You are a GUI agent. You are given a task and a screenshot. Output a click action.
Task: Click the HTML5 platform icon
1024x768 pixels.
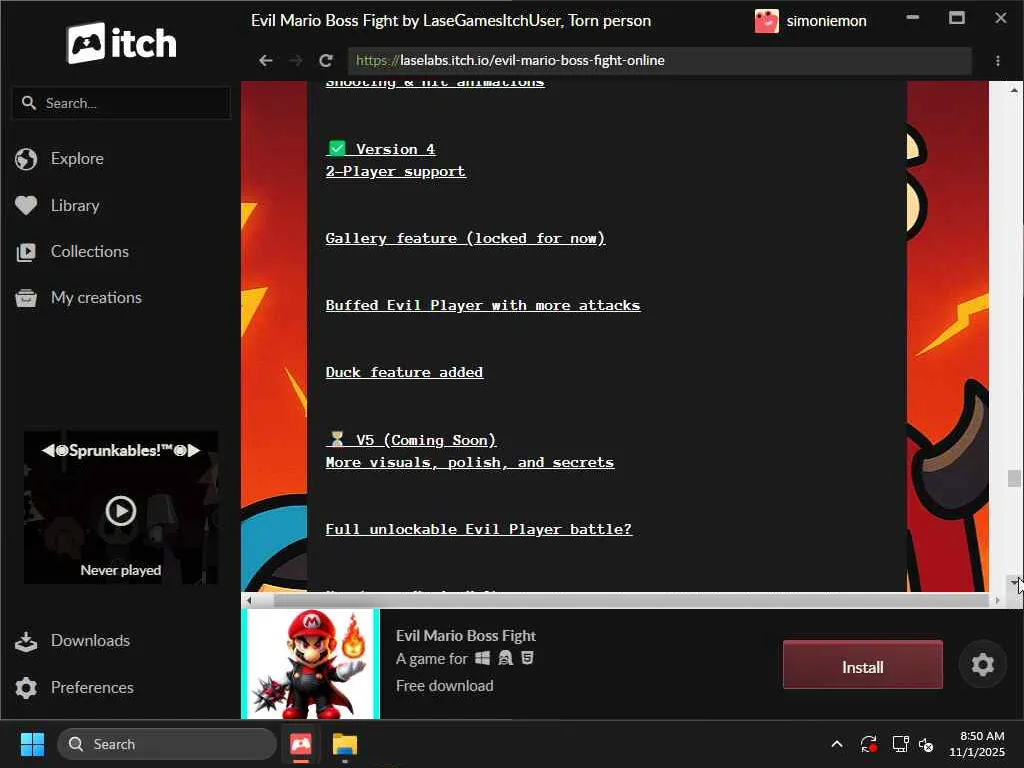pyautogui.click(x=528, y=658)
